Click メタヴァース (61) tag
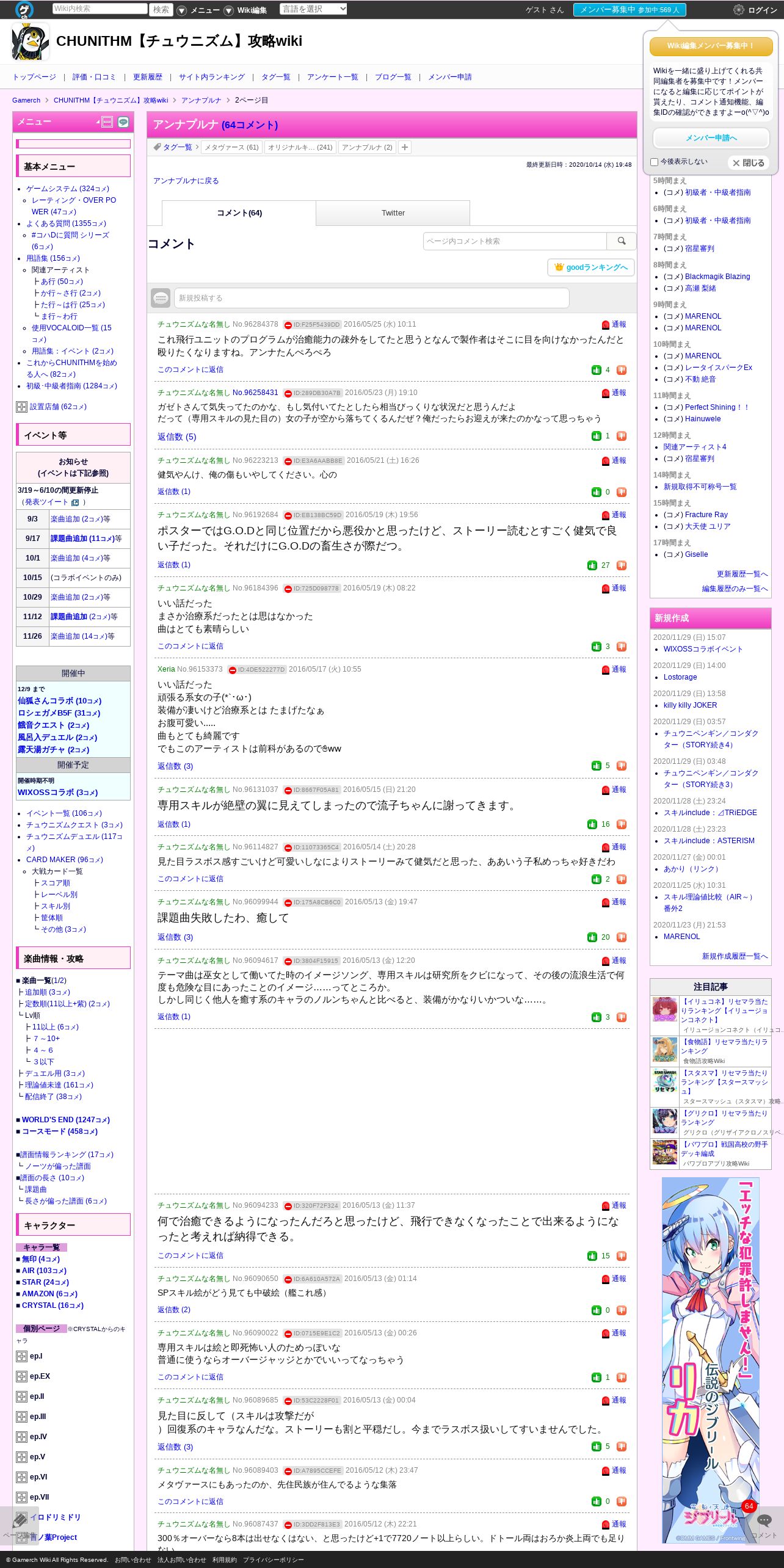784x1568 pixels. coord(231,147)
